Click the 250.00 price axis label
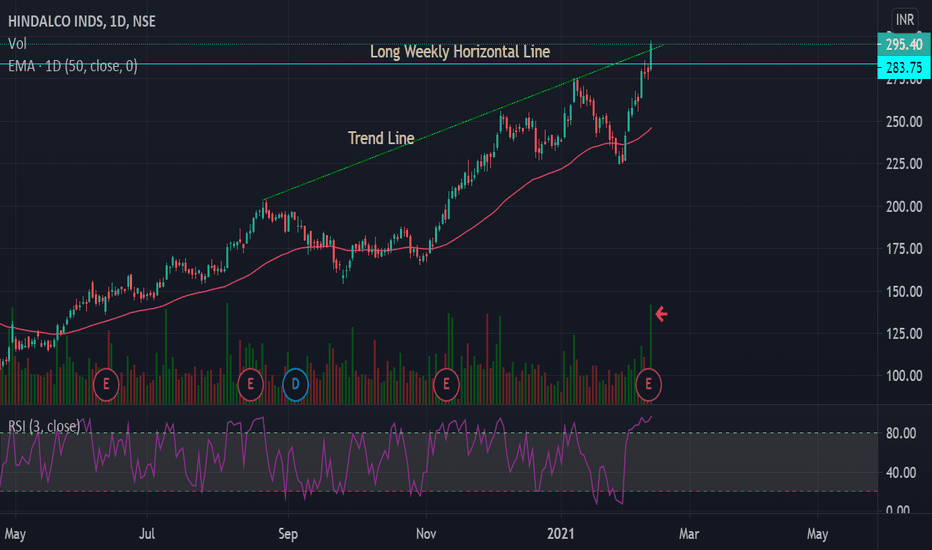932x550 pixels. (904, 122)
